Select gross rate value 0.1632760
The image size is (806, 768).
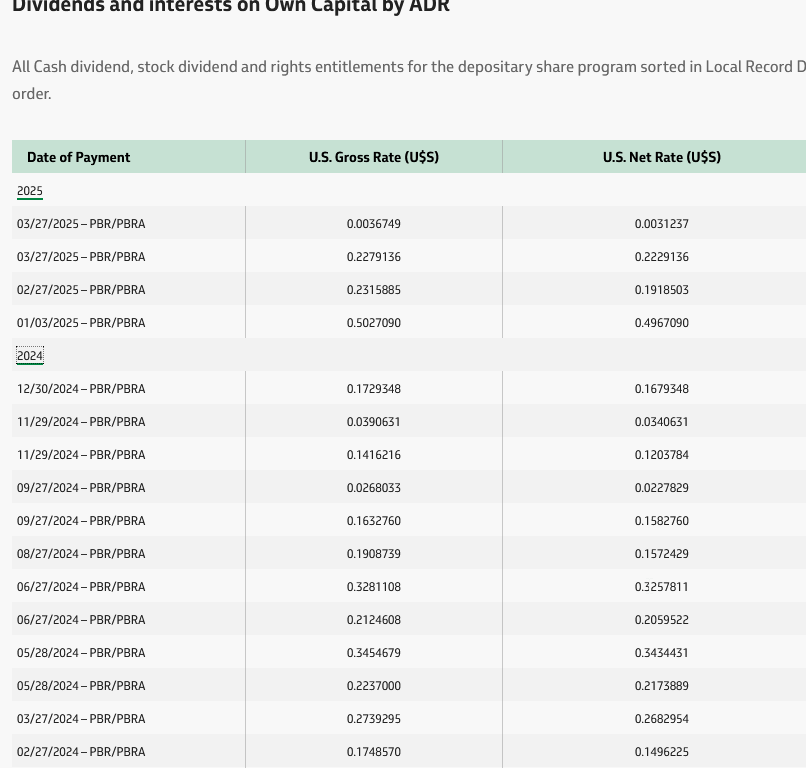tap(374, 520)
